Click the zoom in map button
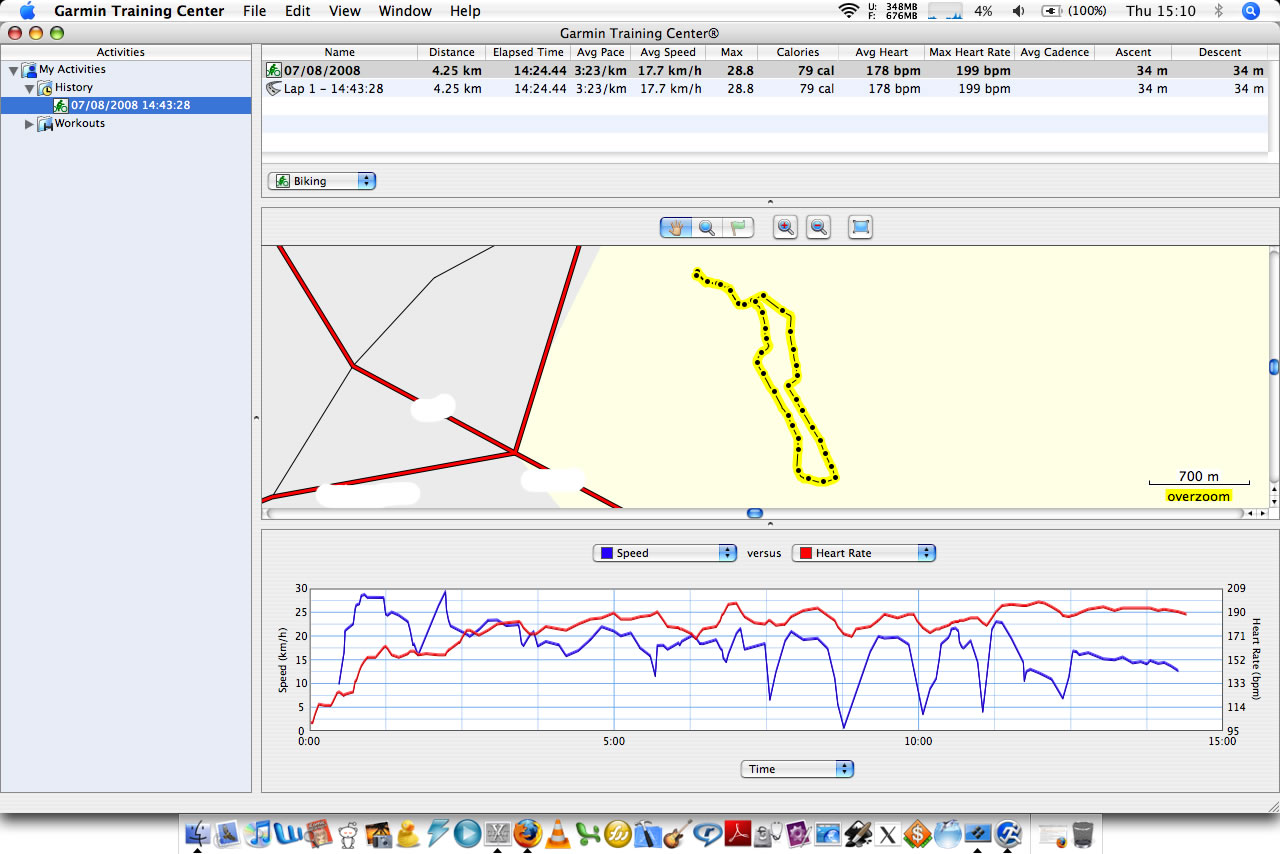The width and height of the screenshot is (1280, 854). [x=786, y=227]
